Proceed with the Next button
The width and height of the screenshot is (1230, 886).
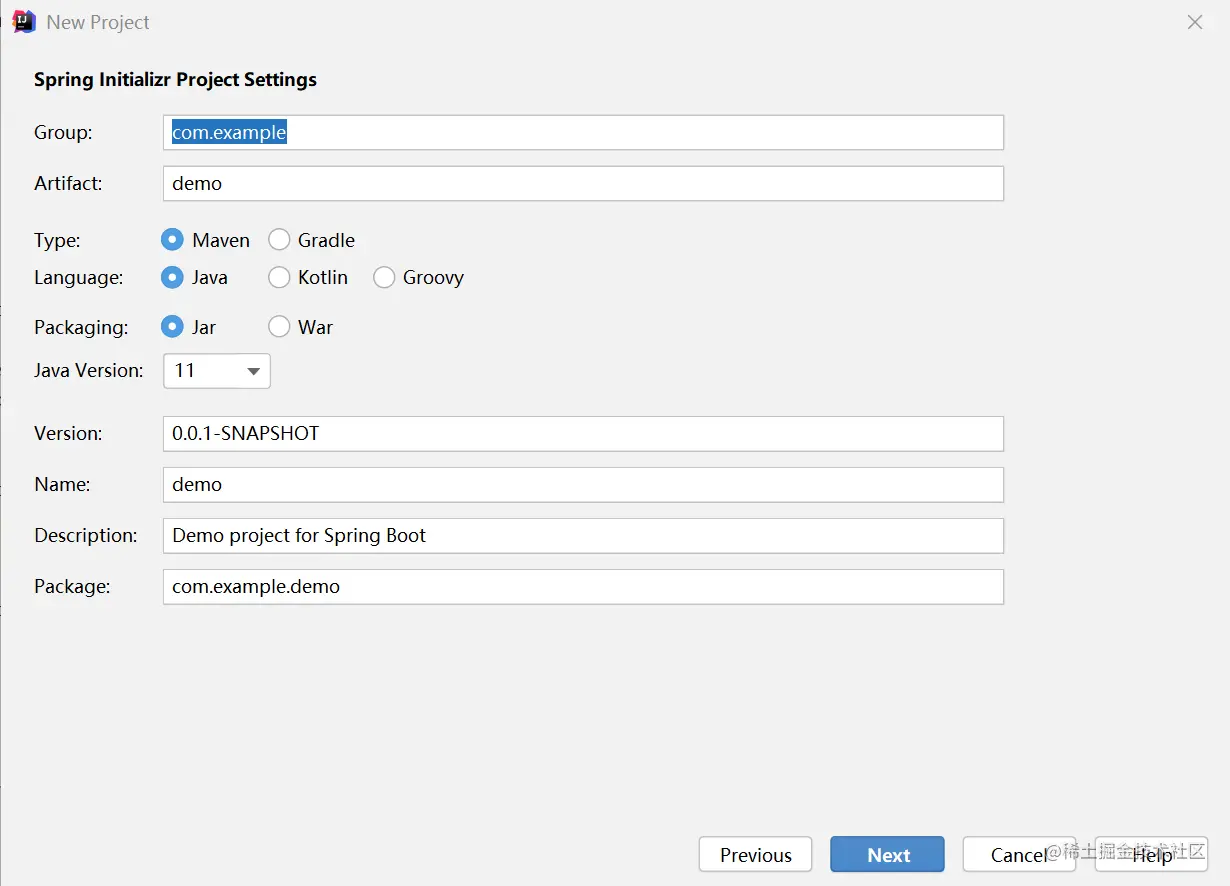pos(887,854)
